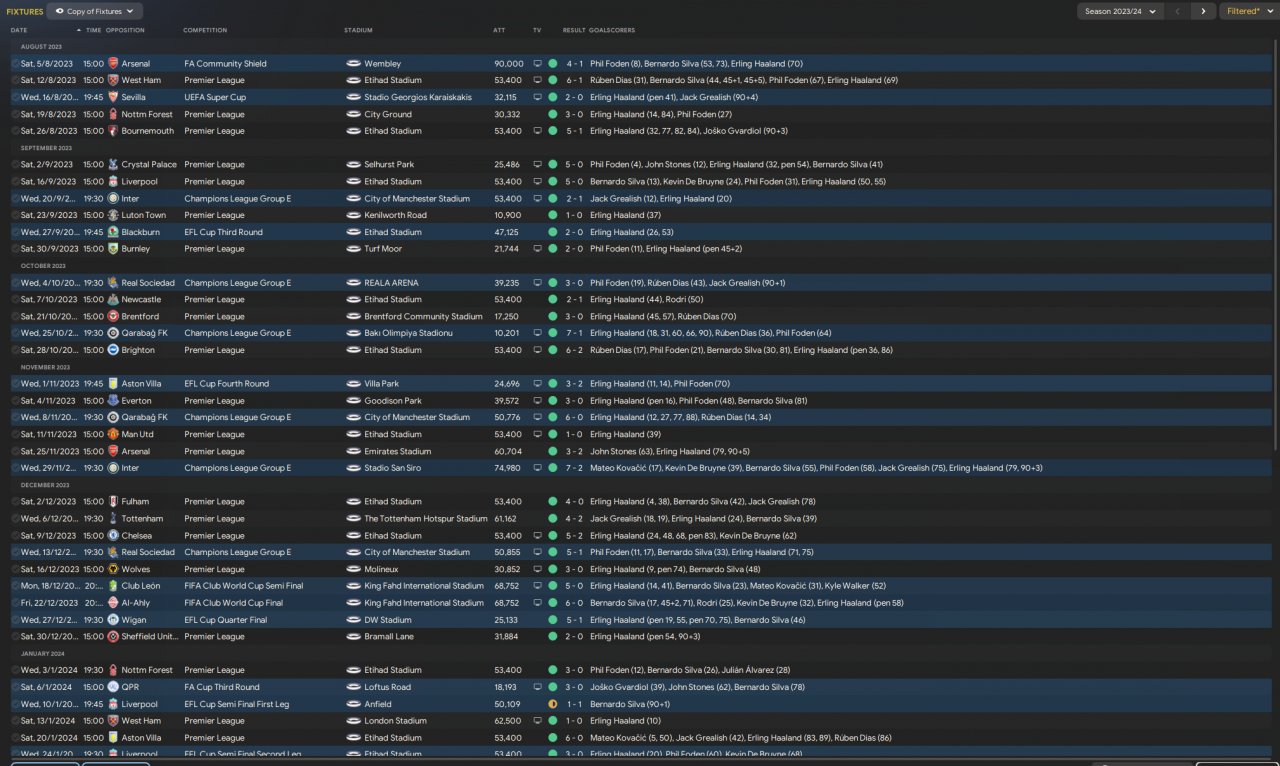
Task: Tick the selection circle for the Sheffield United fixture
Action: [15, 637]
